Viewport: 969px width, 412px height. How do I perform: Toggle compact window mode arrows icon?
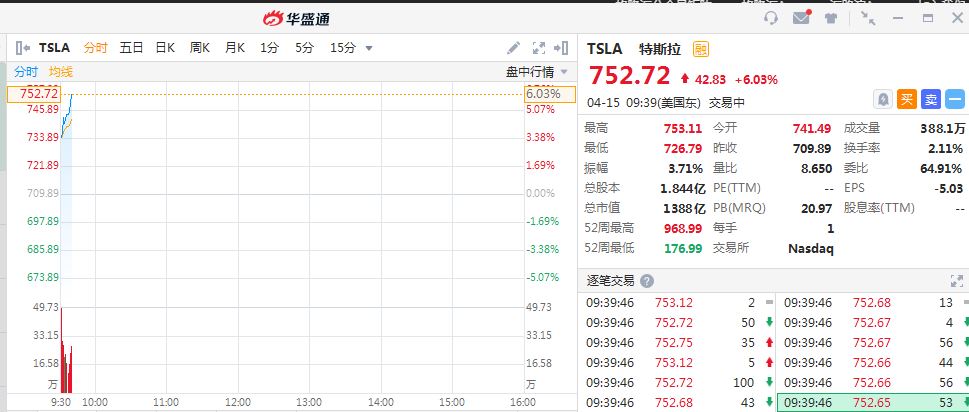click(x=867, y=18)
